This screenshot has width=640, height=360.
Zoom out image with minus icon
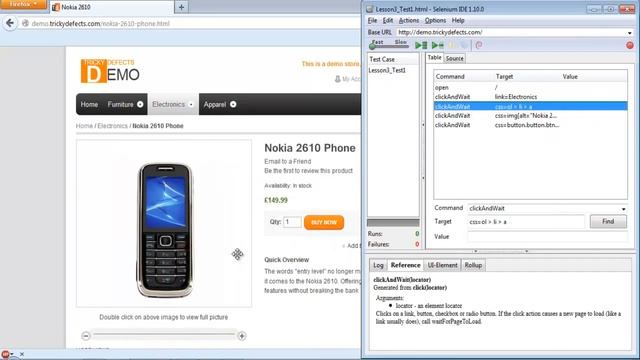(x=86, y=336)
